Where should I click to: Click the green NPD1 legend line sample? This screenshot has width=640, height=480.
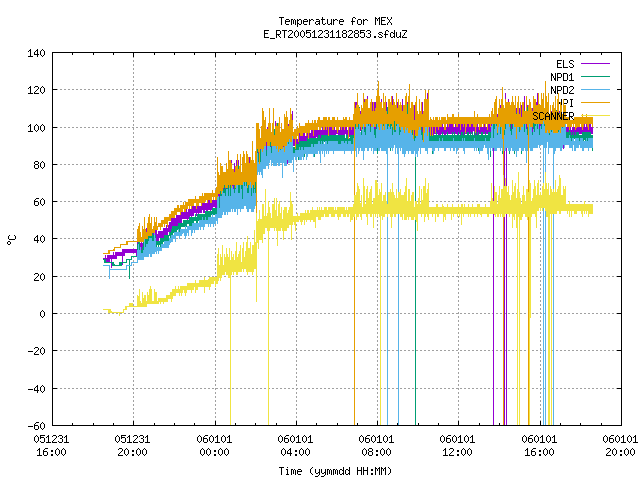click(595, 77)
